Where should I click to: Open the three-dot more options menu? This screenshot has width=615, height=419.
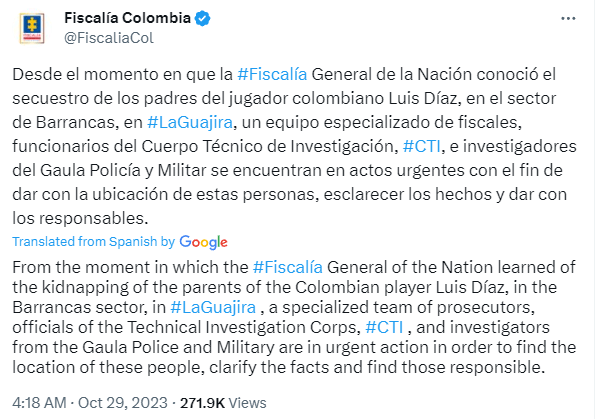pos(570,18)
